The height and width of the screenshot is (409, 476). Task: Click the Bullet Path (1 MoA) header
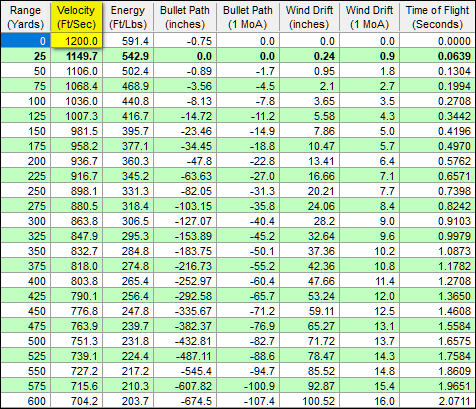248,17
